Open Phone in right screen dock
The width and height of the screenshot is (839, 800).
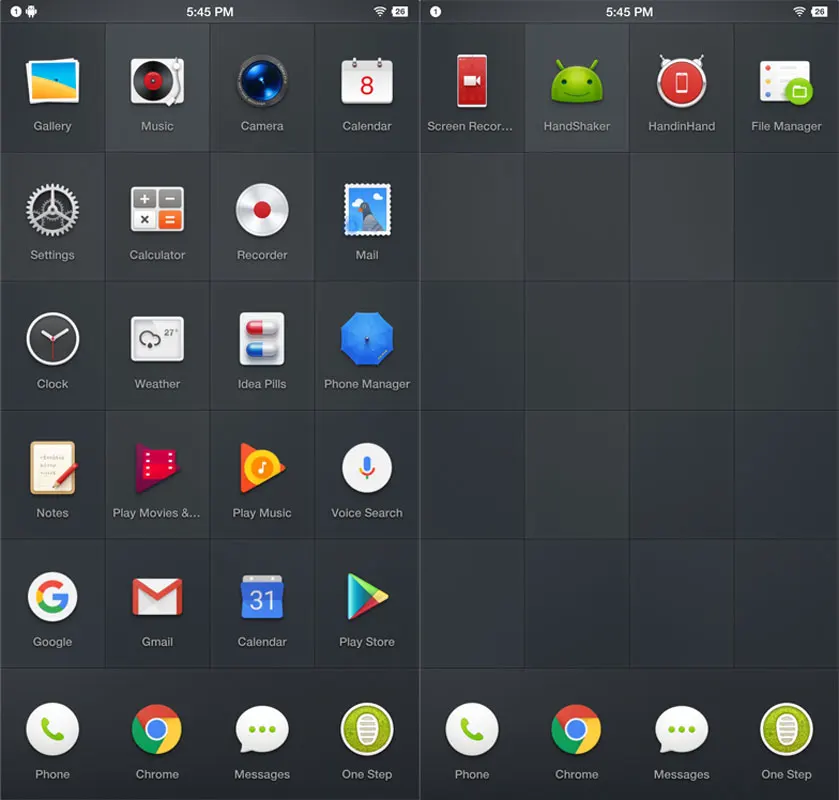[472, 729]
